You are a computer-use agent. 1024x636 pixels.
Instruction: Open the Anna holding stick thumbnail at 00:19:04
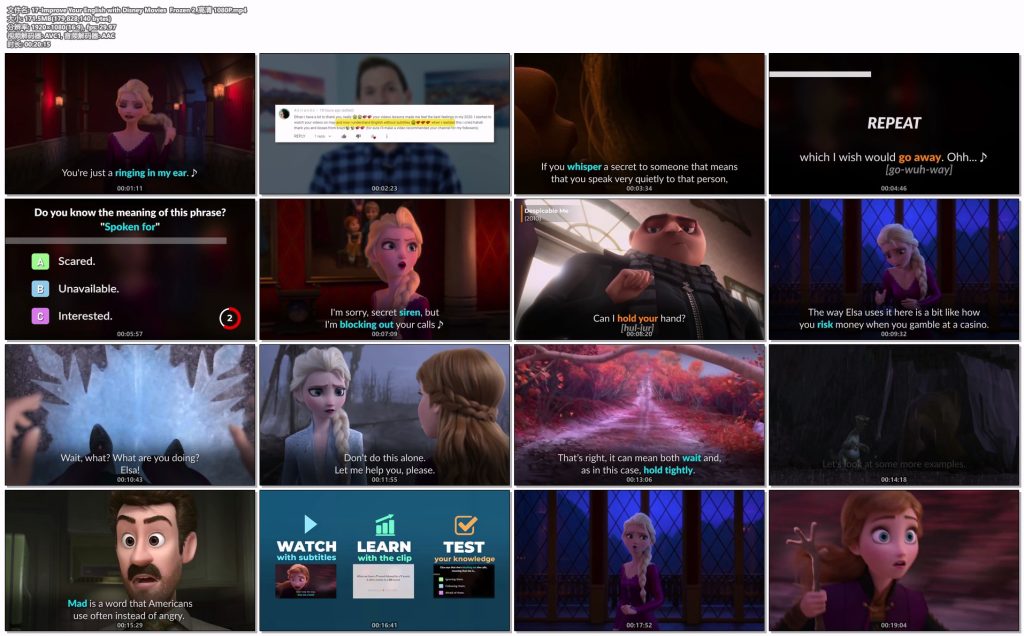click(894, 560)
